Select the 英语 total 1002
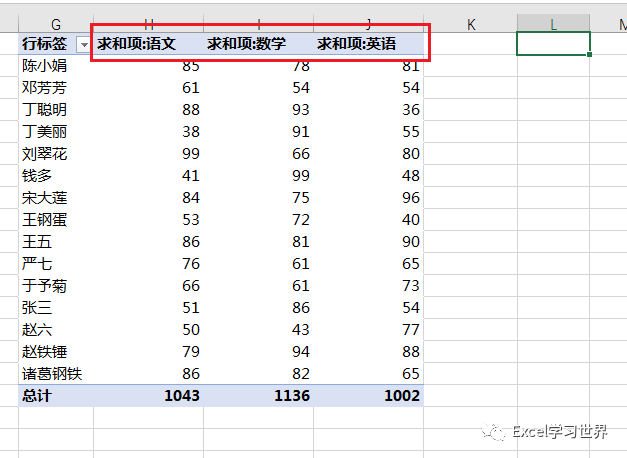The image size is (627, 458). coord(369,396)
